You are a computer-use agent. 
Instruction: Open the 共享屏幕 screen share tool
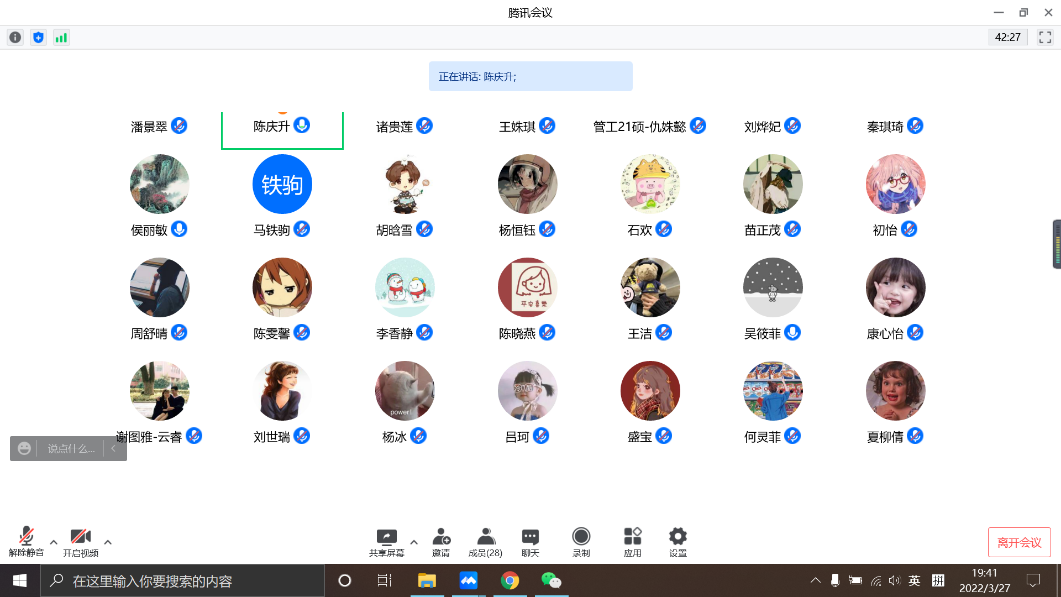click(x=386, y=541)
